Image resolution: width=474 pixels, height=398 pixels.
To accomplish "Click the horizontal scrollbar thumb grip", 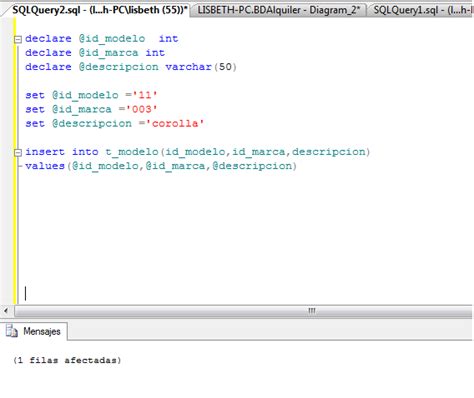I will click(x=312, y=311).
